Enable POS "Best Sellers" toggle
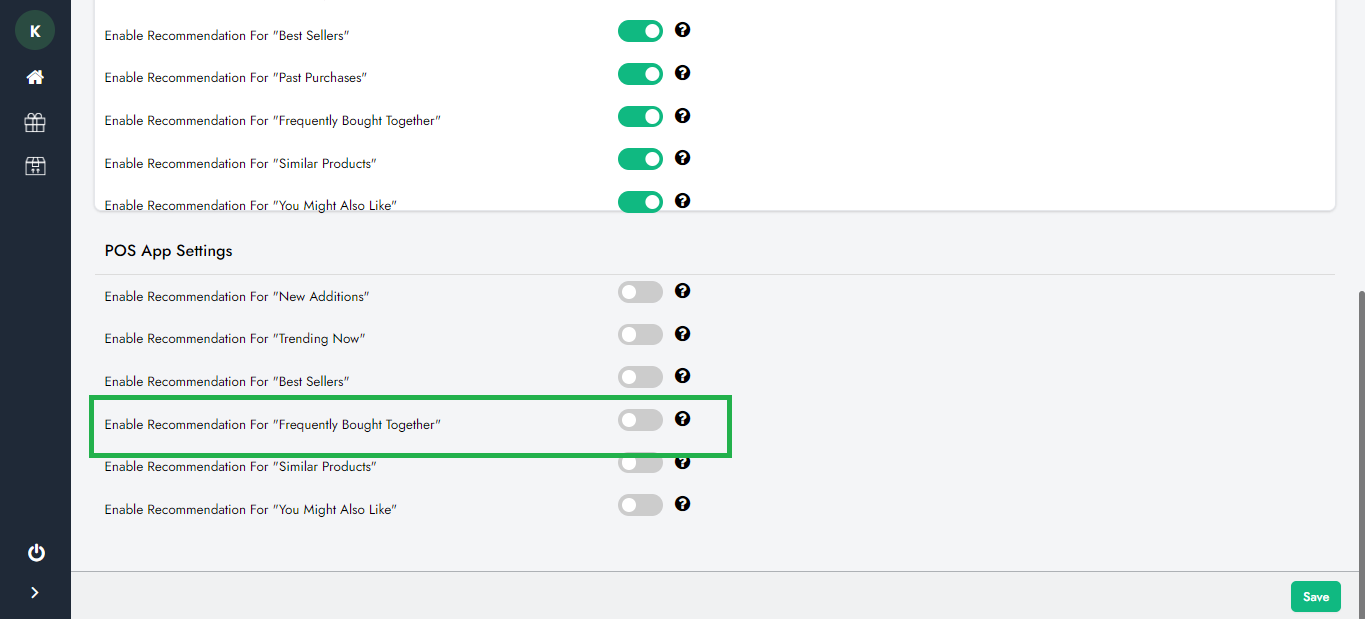The height and width of the screenshot is (619, 1367). 640,377
